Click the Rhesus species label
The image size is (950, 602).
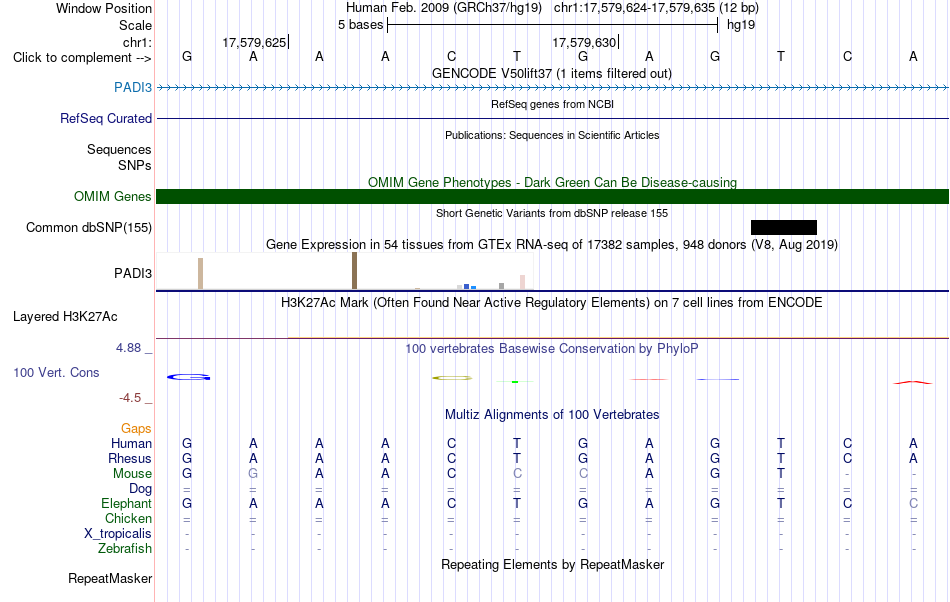point(130,458)
